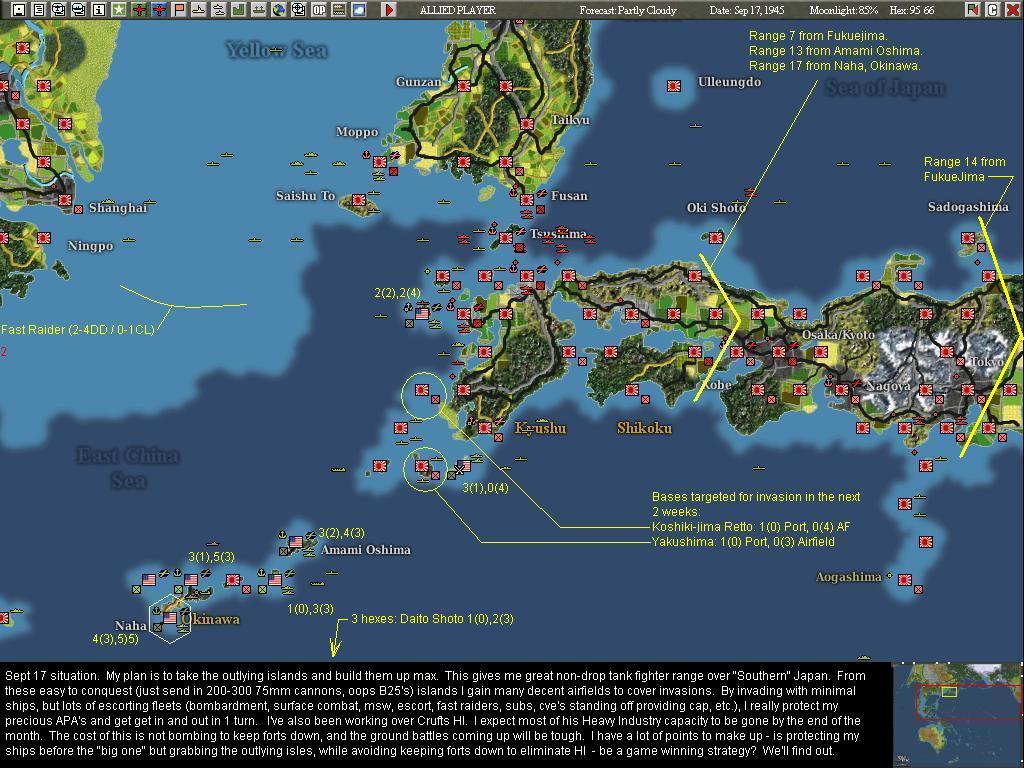Select the Japanese base at Gunzan
The width and height of the screenshot is (1024, 768).
464,86
